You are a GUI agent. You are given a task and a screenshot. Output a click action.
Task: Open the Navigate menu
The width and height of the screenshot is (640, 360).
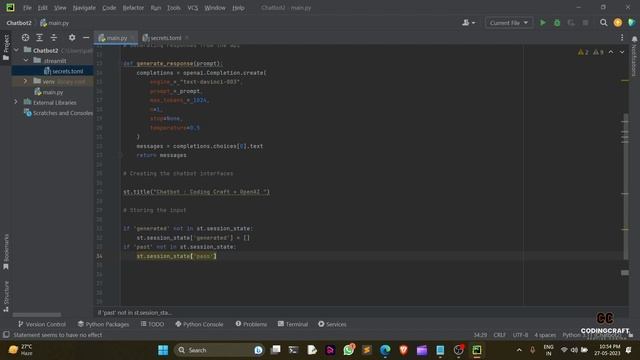click(84, 8)
